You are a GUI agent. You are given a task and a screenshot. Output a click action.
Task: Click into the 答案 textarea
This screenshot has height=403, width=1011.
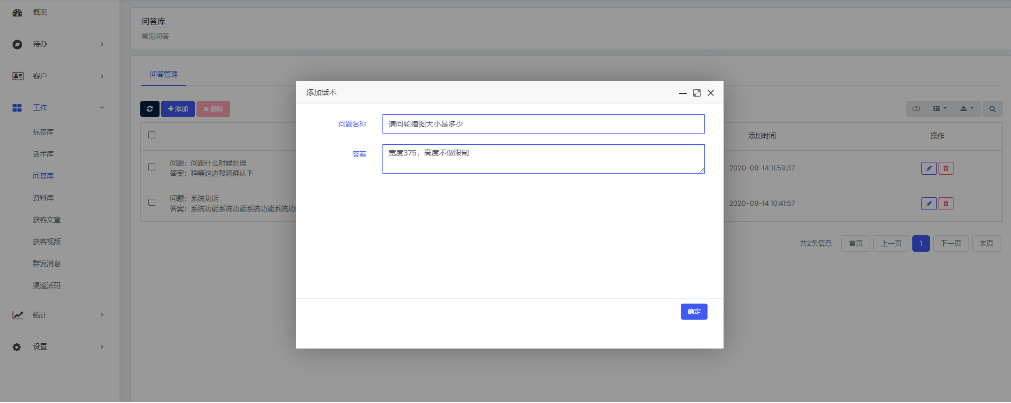tap(543, 158)
